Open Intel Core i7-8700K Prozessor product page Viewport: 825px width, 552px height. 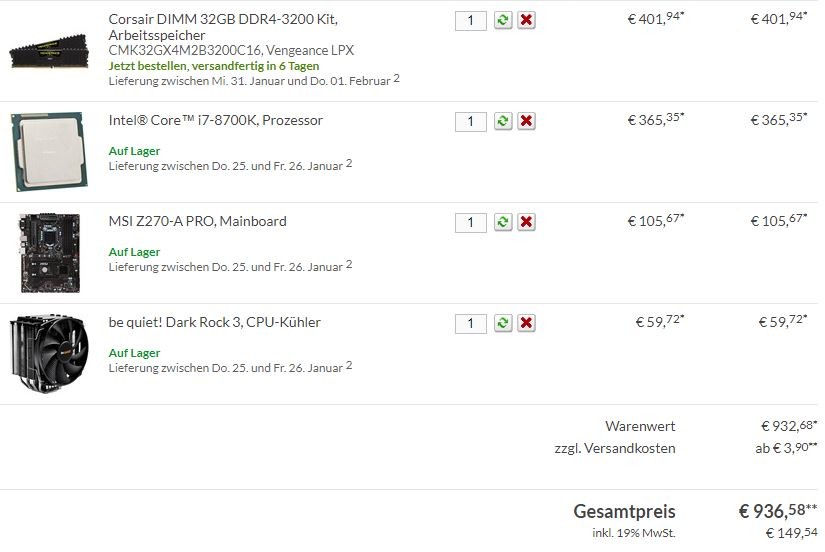click(215, 120)
